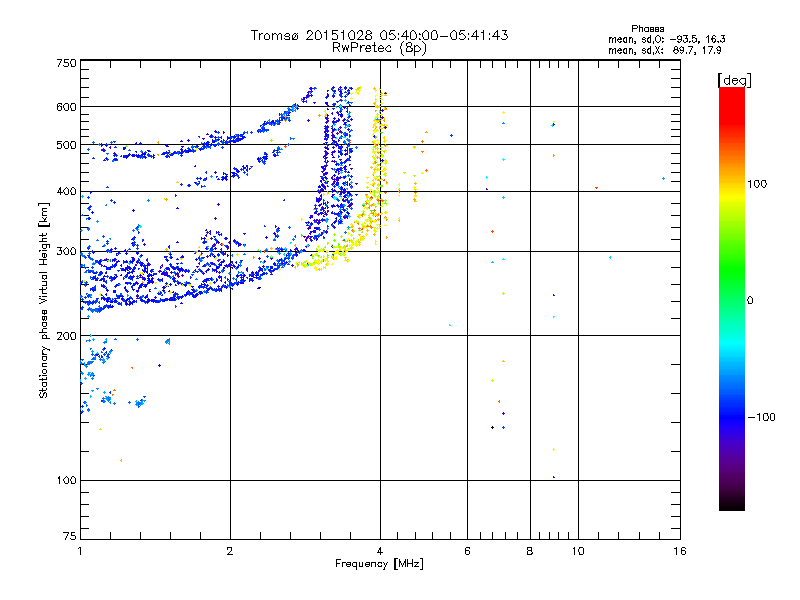Click the y-axis label '100' at left
Viewport: 800px width, 600px height.
(x=66, y=481)
